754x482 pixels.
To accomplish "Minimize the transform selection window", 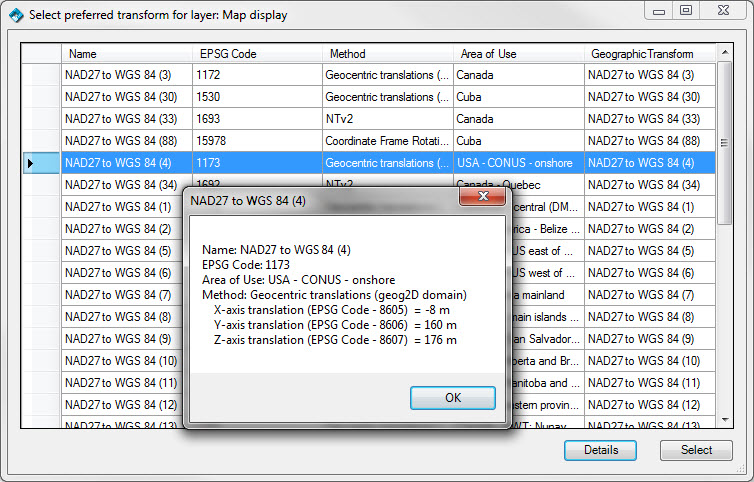I will coord(658,11).
